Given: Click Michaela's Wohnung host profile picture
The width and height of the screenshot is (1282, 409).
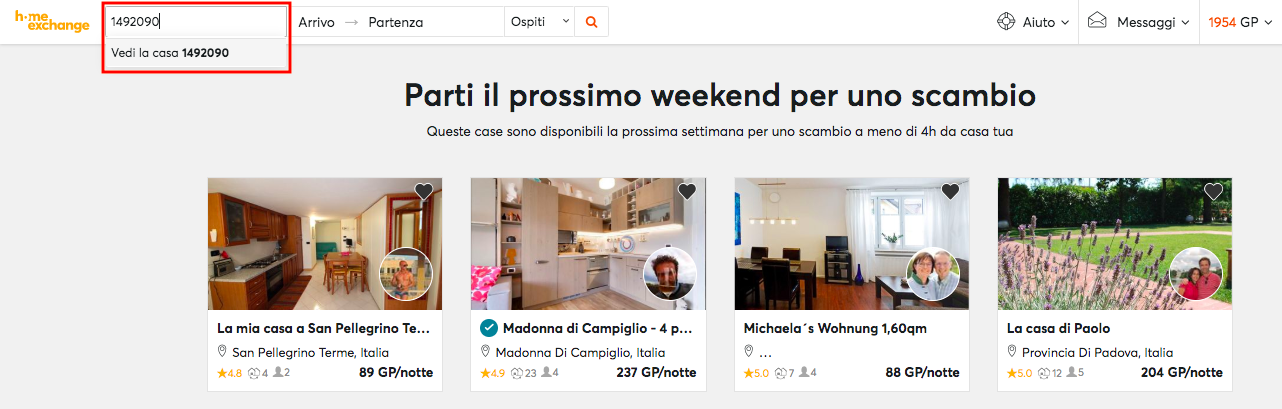Looking at the screenshot, I should click(932, 273).
